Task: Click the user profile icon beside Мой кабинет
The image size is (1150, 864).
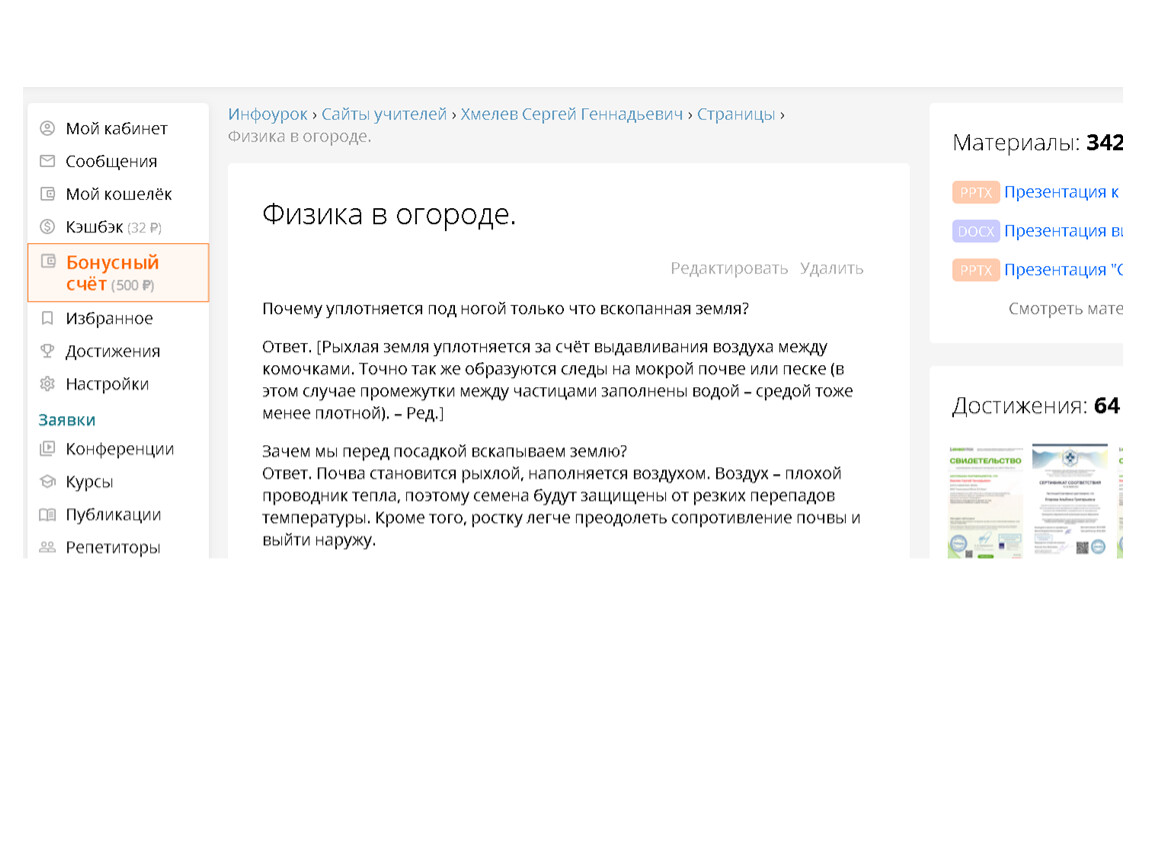Action: tap(47, 128)
